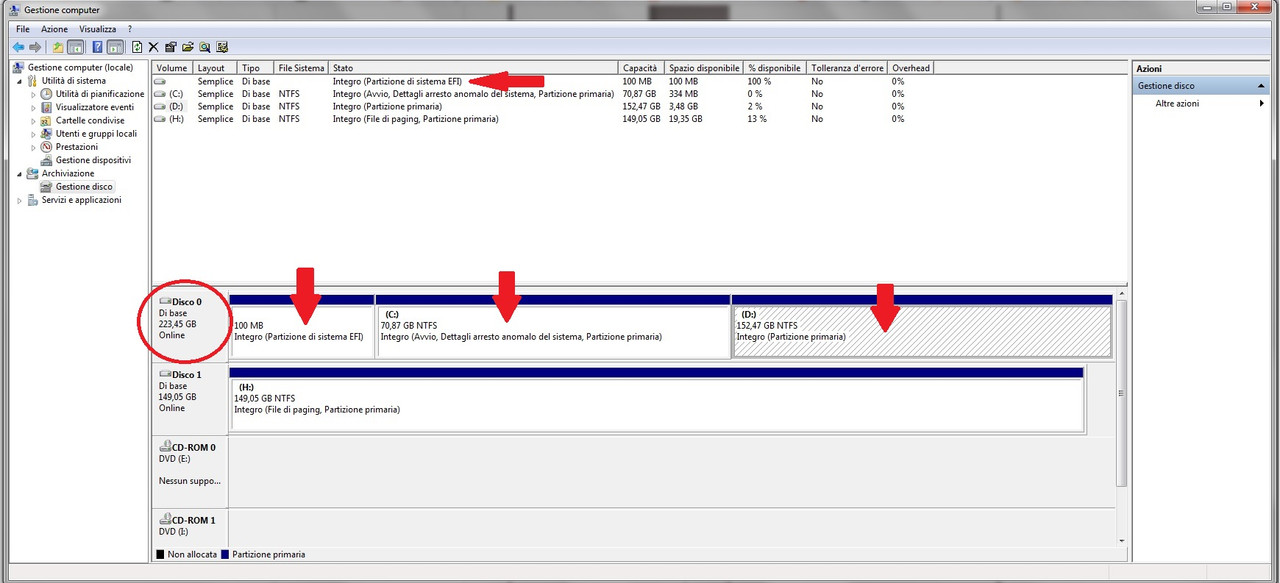Select the H: volume drive icon in list
This screenshot has height=583, width=1280.
pyautogui.click(x=160, y=119)
